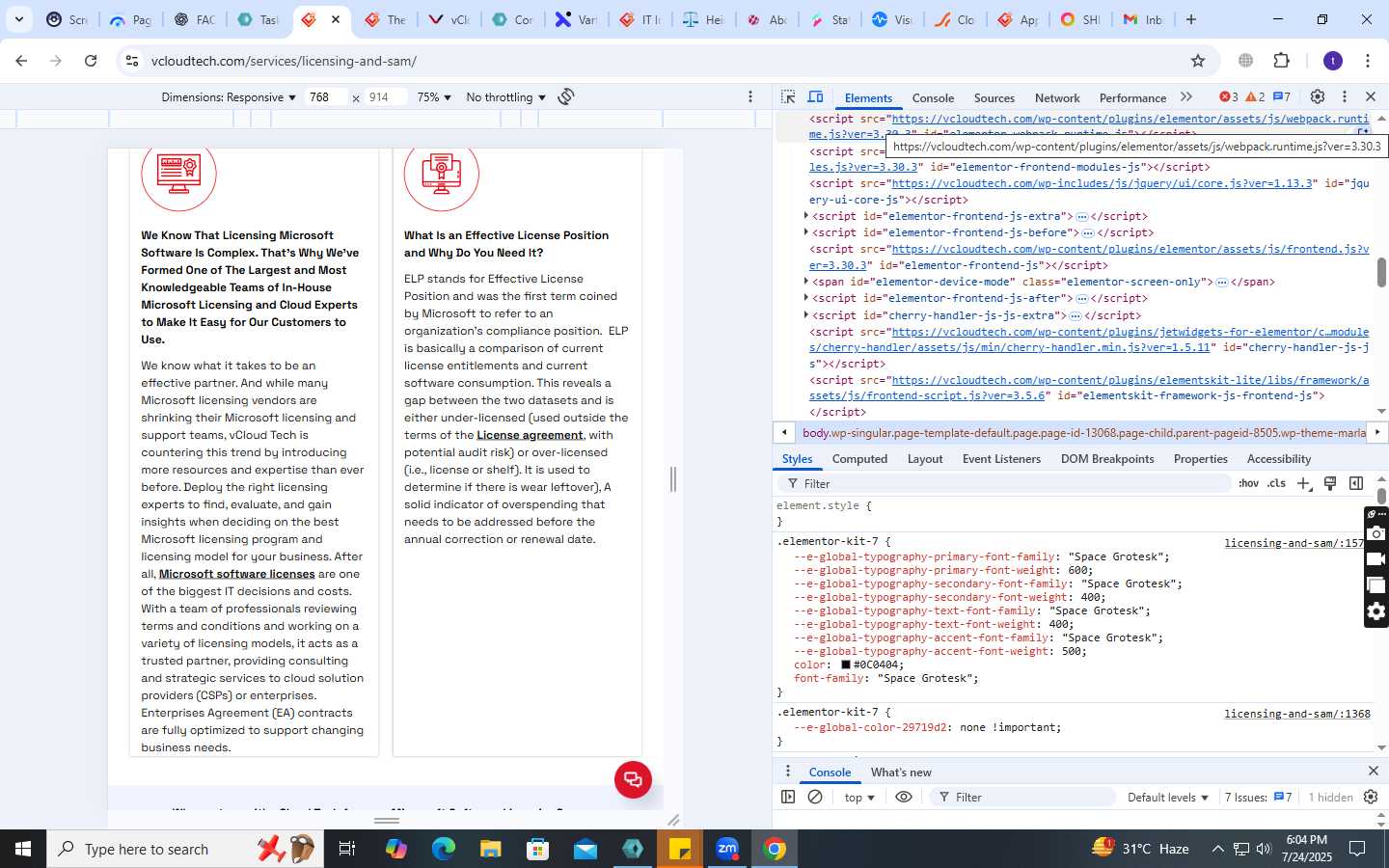
Task: Switch to the Console tab in DevTools
Action: pyautogui.click(x=933, y=98)
